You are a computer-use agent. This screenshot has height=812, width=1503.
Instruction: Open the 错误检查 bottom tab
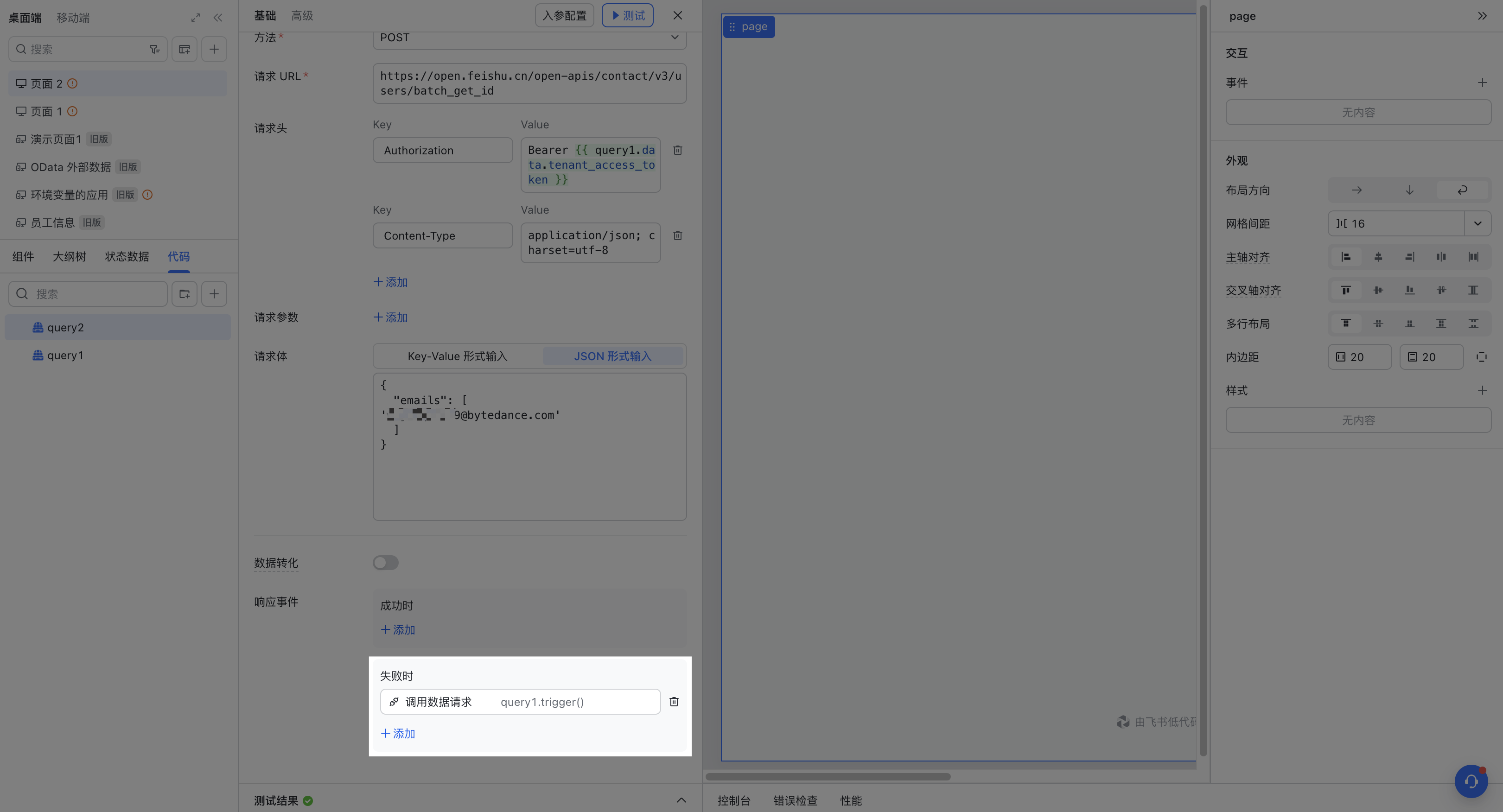tap(795, 801)
